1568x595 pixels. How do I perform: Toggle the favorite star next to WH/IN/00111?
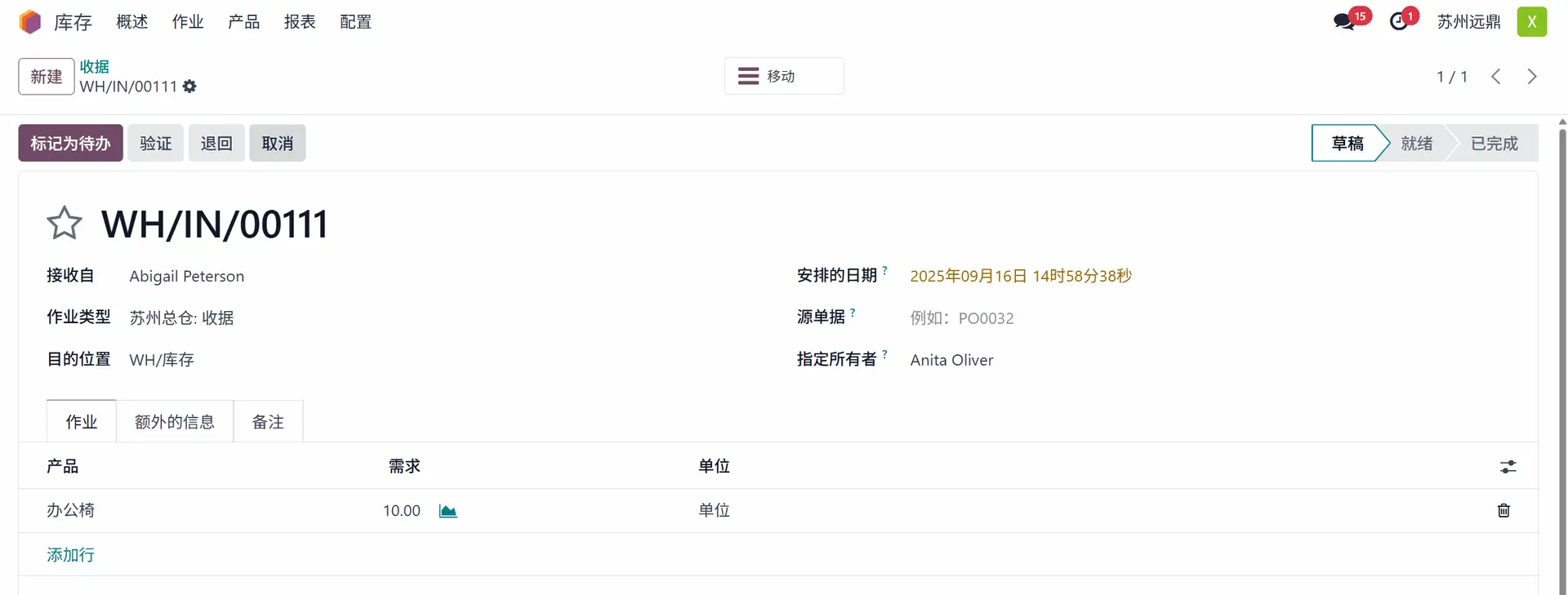(x=65, y=223)
